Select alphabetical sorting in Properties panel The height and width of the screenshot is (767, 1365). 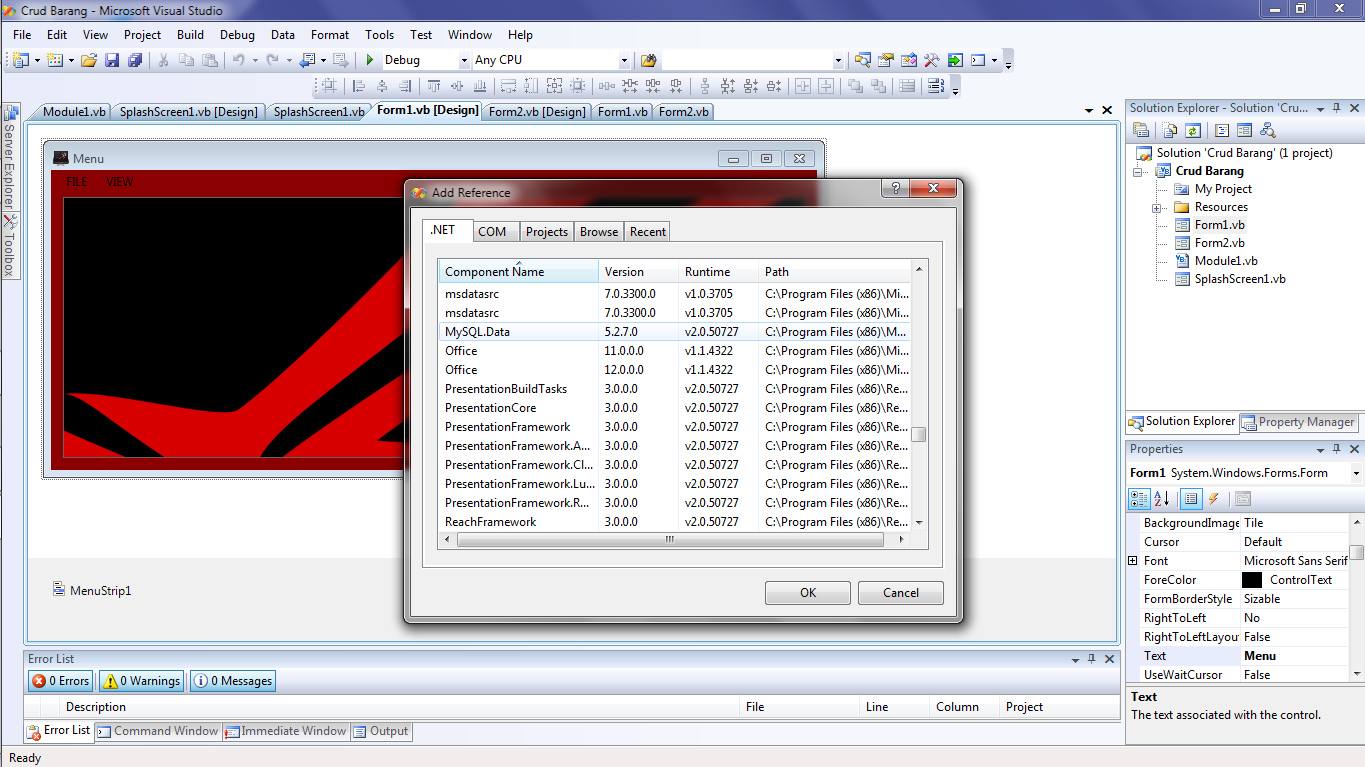(x=1159, y=498)
